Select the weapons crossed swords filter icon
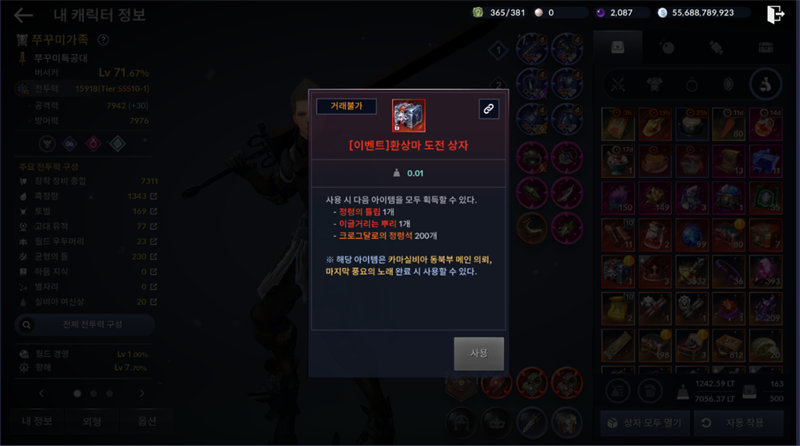 618,85
